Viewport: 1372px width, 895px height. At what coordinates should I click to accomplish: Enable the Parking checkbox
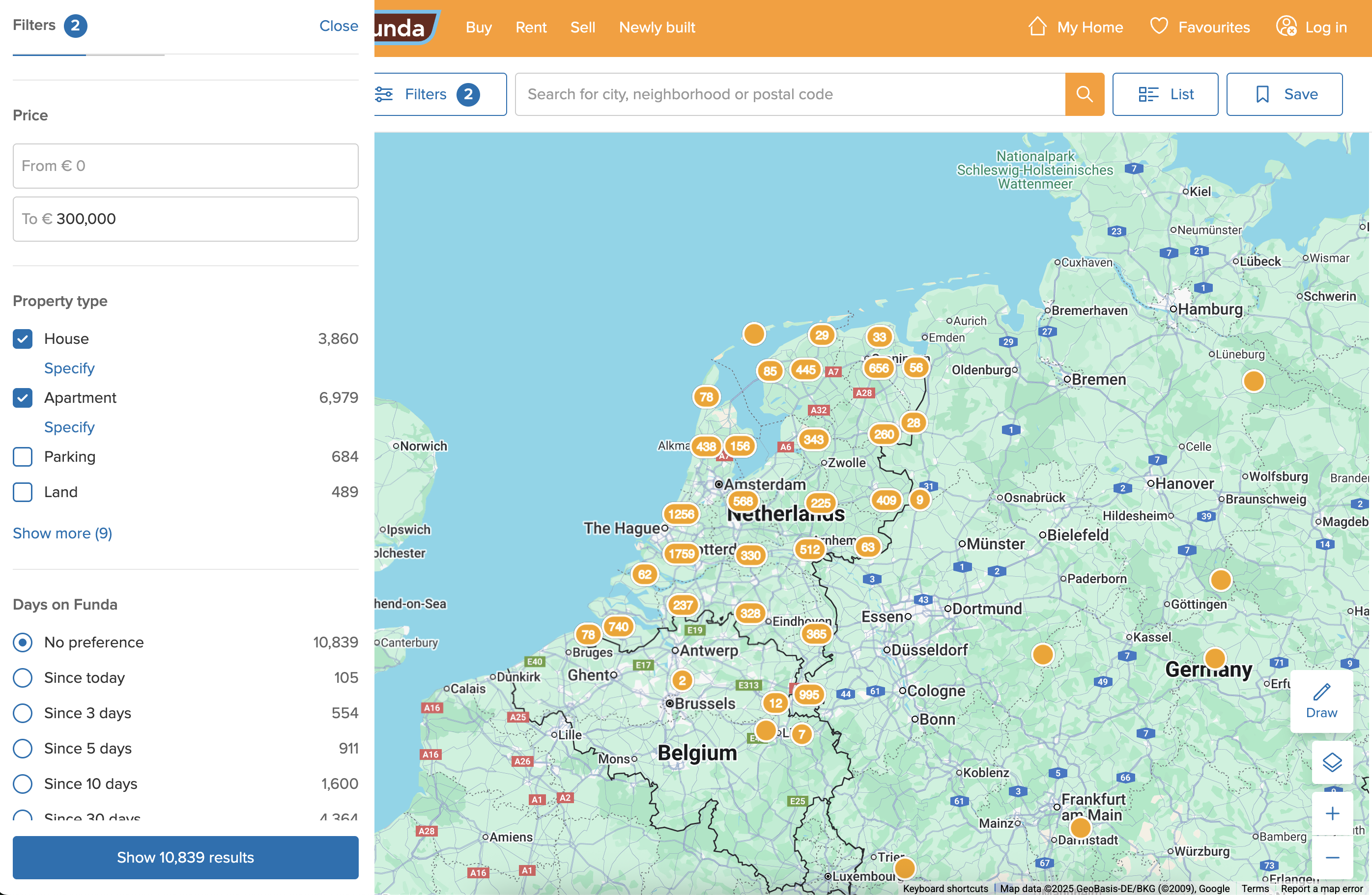(x=23, y=457)
